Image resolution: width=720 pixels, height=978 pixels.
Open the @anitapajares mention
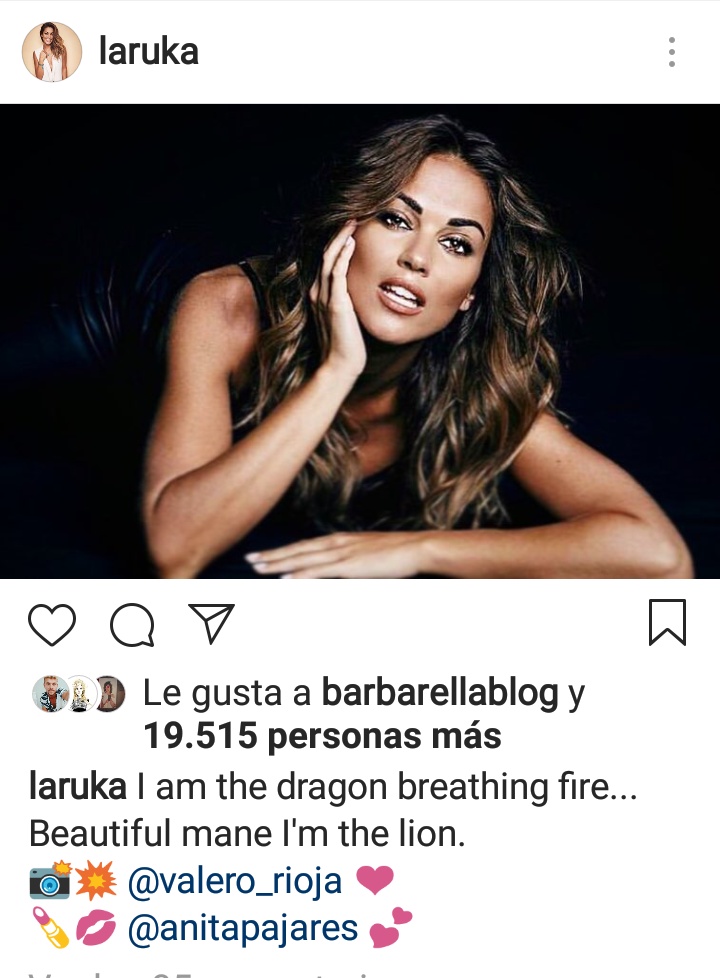click(x=243, y=928)
